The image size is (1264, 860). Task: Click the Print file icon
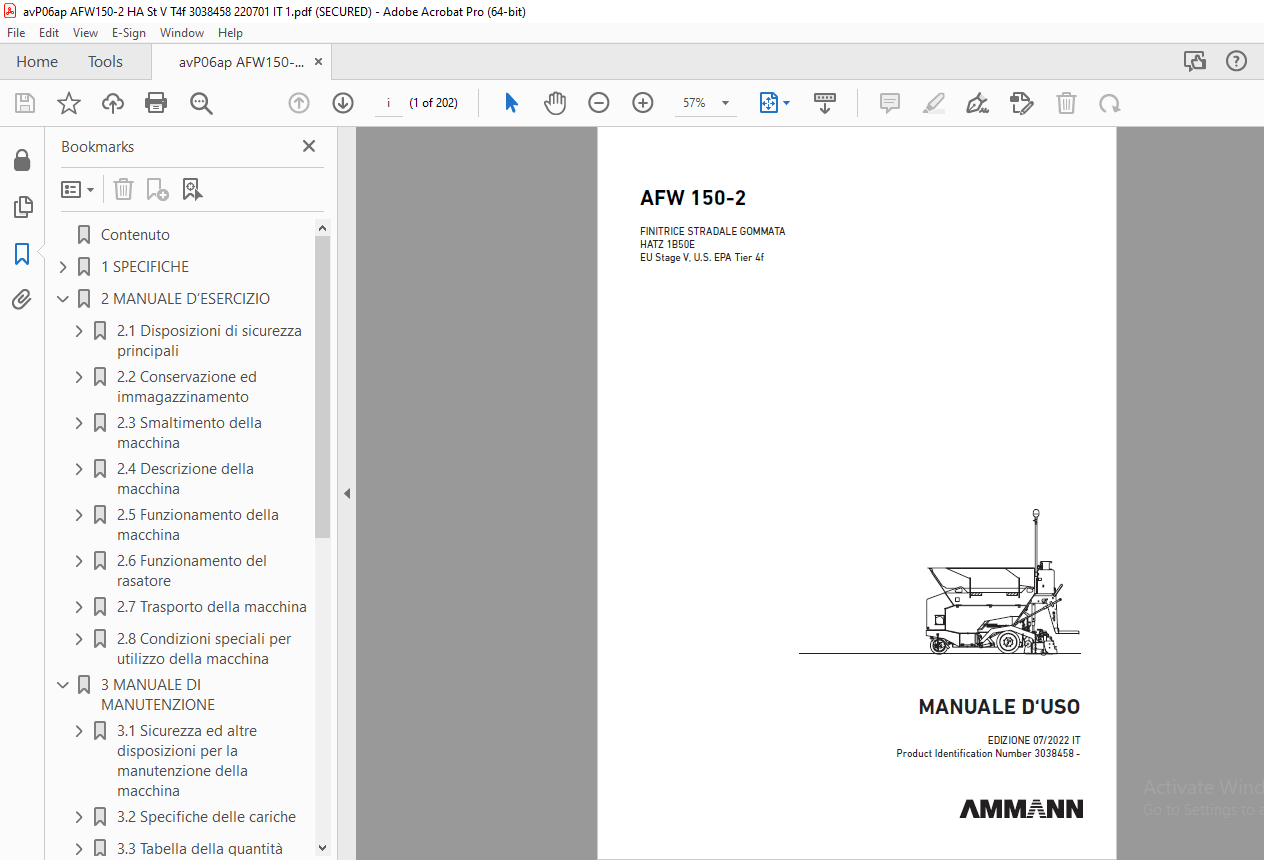pyautogui.click(x=156, y=103)
